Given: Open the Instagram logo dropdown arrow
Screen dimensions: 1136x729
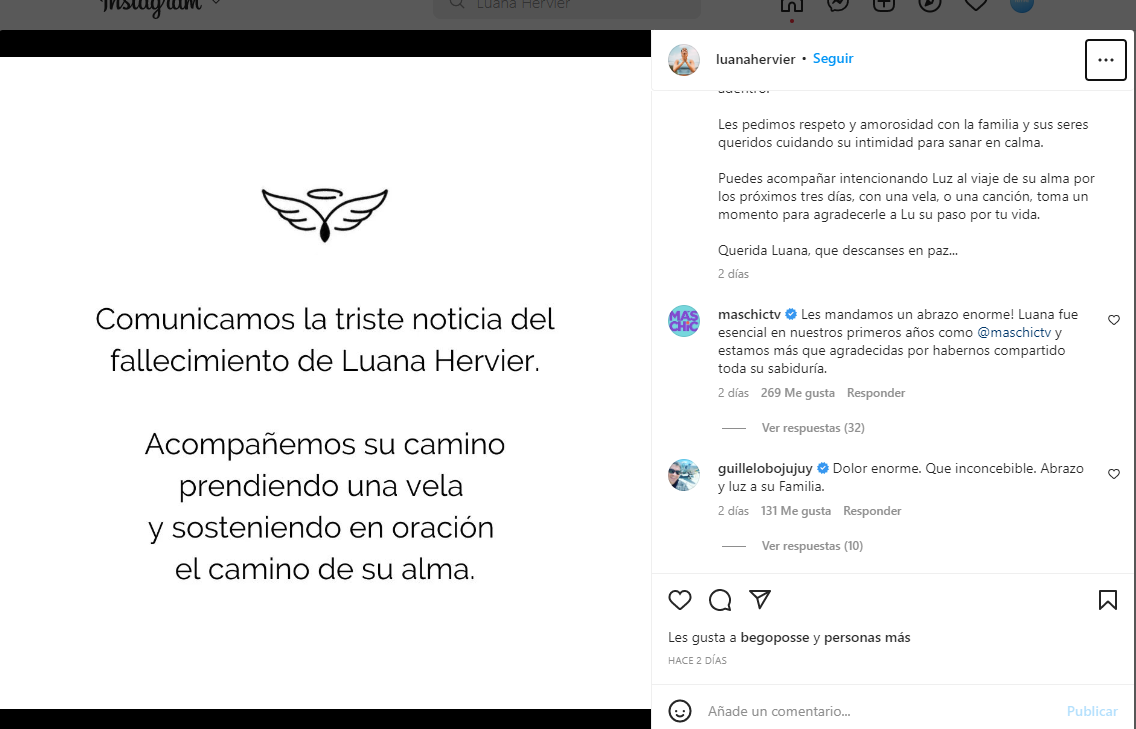Looking at the screenshot, I should coord(216,3).
